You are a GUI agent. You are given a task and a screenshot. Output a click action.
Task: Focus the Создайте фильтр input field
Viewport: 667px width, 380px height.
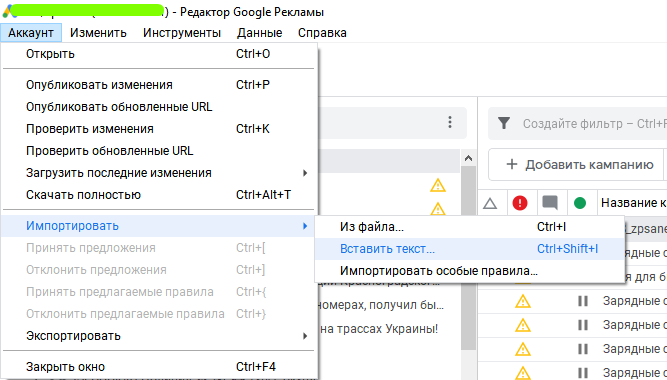[594, 124]
